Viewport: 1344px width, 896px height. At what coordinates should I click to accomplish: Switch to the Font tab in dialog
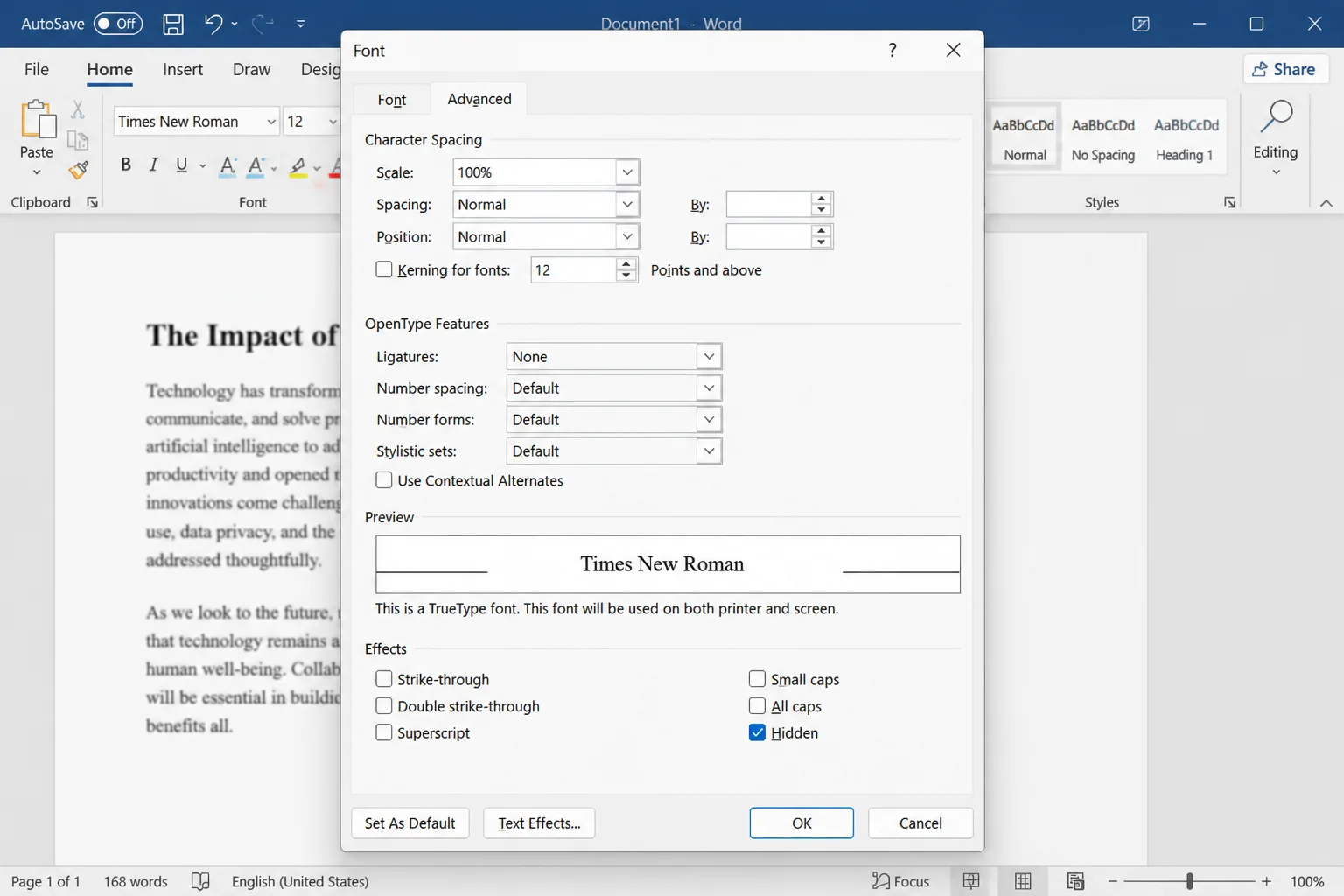tap(392, 100)
